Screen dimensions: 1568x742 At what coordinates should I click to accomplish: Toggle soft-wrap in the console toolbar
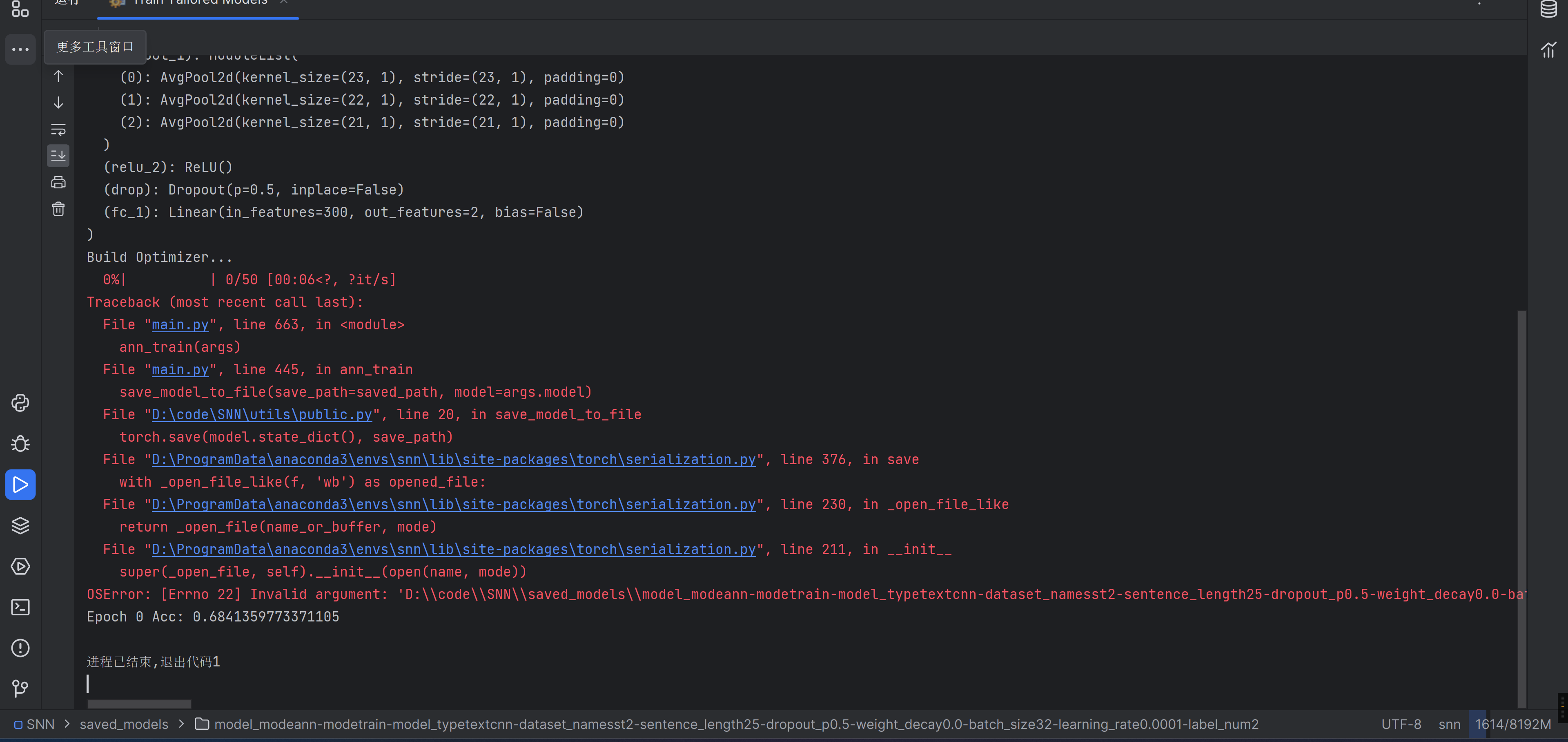point(58,129)
